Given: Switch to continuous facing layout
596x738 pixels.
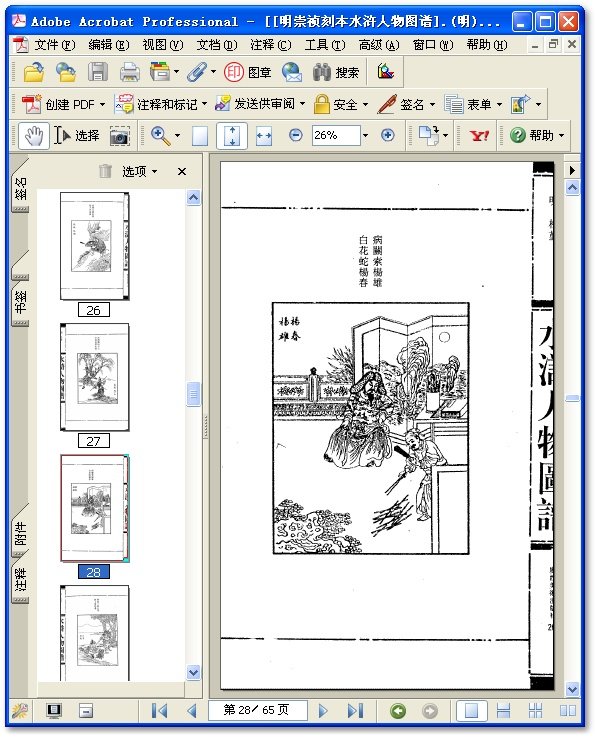Looking at the screenshot, I should coord(535,710).
